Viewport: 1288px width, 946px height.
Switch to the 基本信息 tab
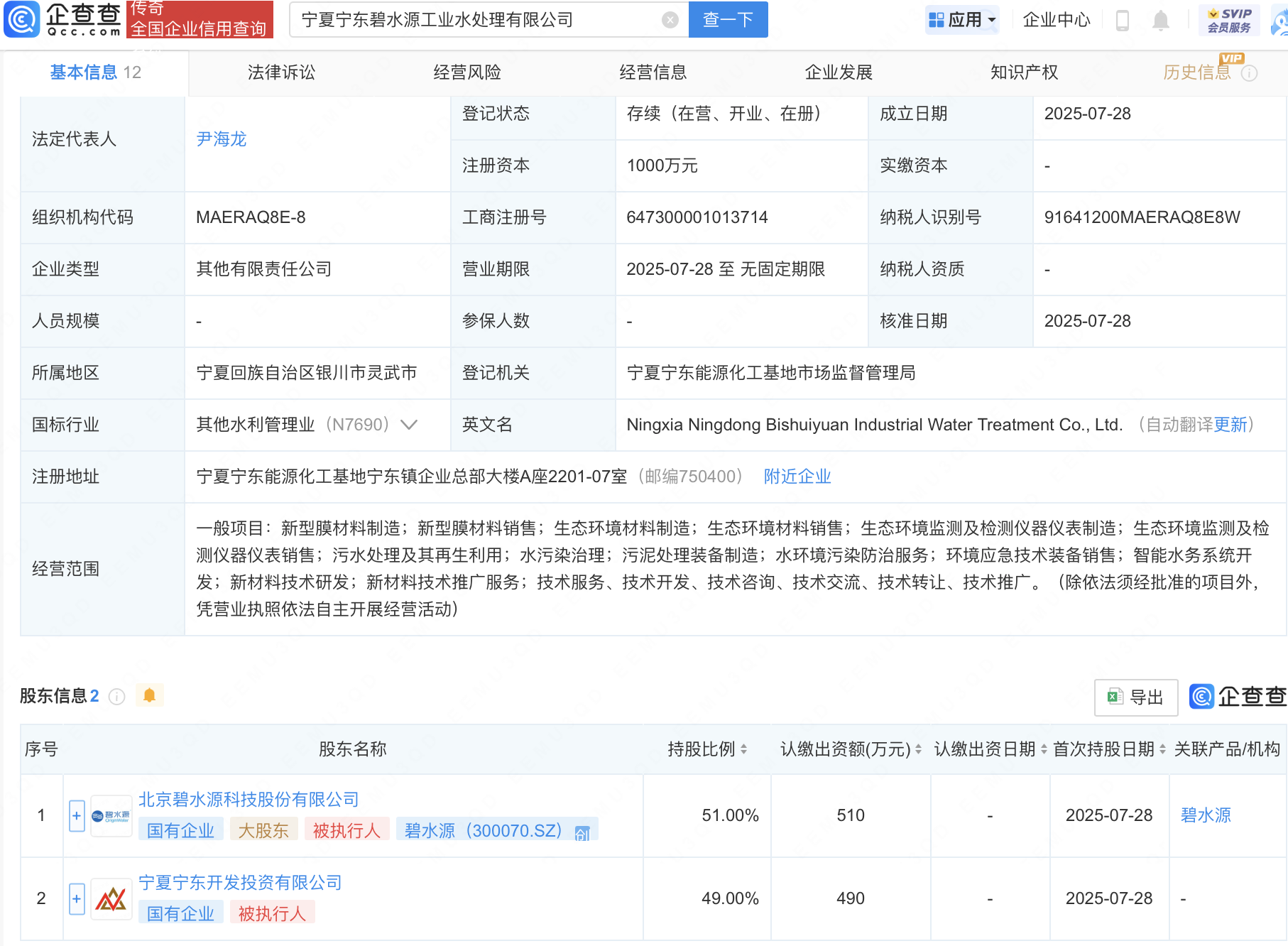95,72
